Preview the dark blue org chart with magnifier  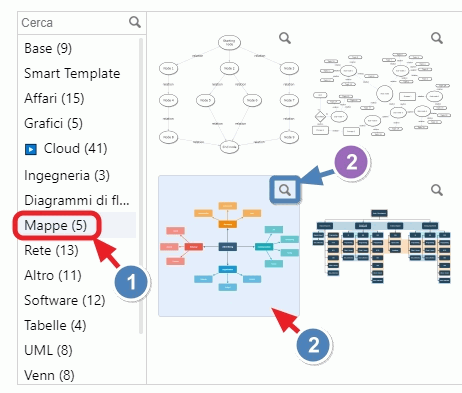[437, 190]
